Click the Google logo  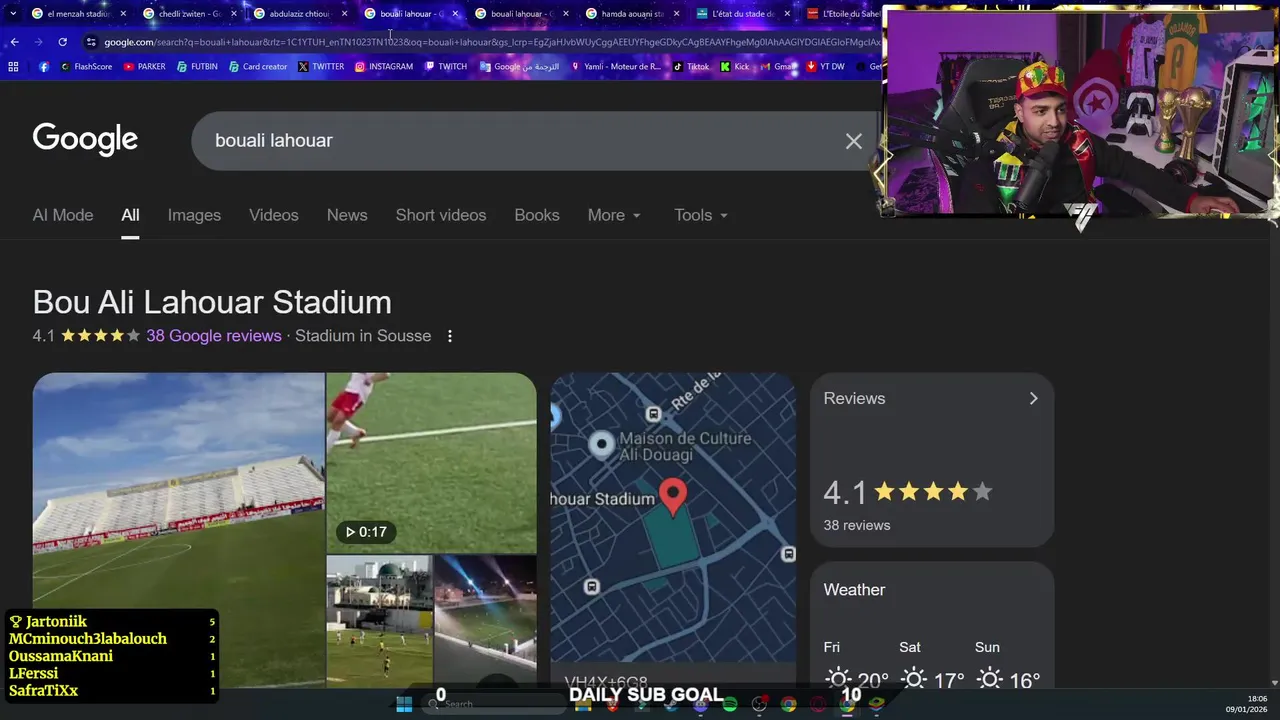click(x=85, y=140)
